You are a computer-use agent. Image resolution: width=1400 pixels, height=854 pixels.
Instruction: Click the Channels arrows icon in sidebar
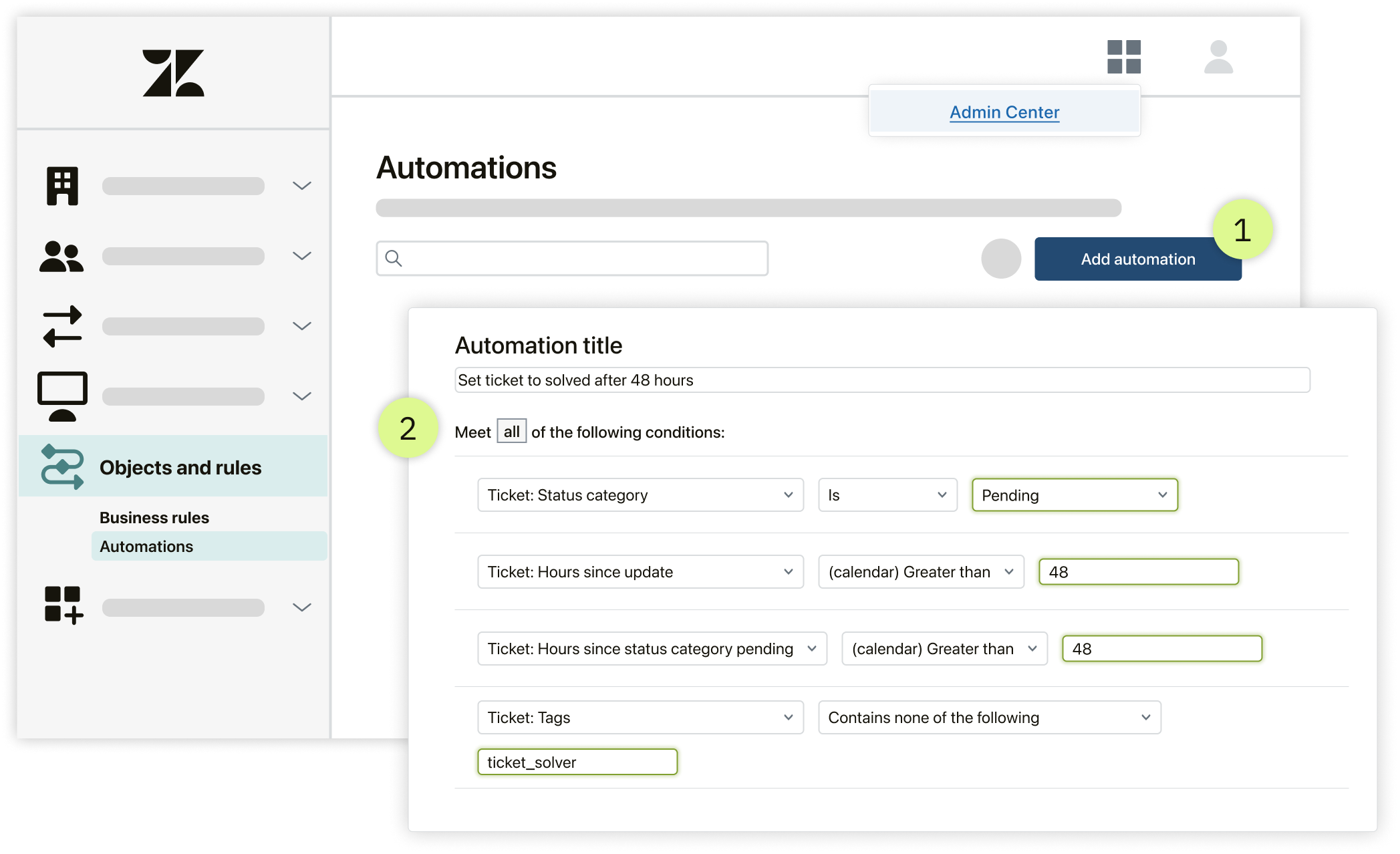pos(62,326)
